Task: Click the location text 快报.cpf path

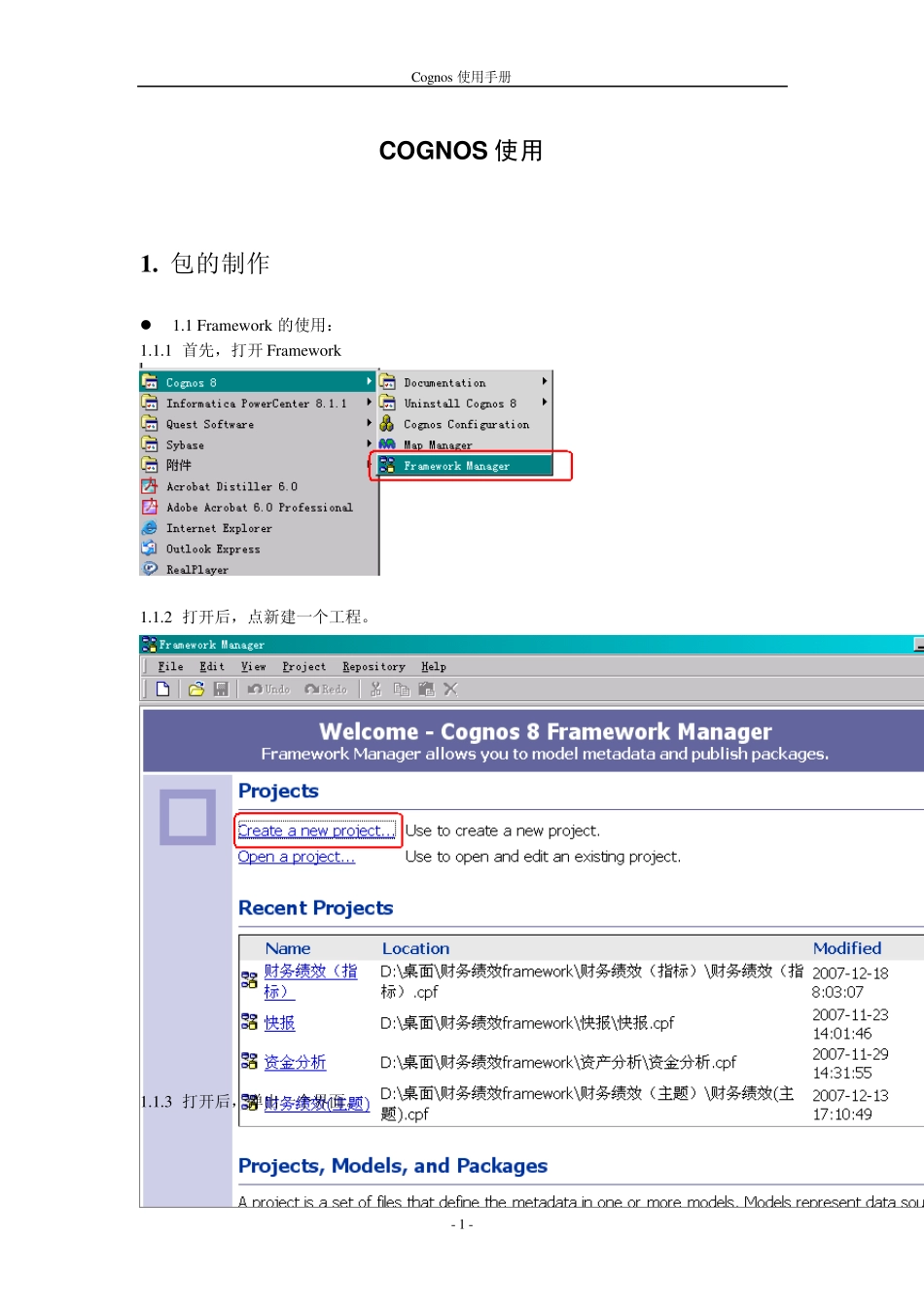Action: point(527,1023)
